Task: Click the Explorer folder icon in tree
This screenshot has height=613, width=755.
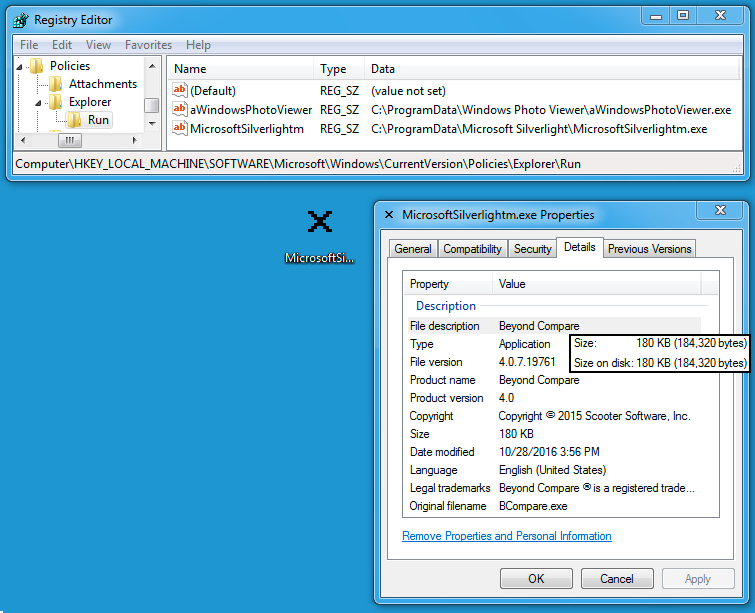Action: point(55,102)
